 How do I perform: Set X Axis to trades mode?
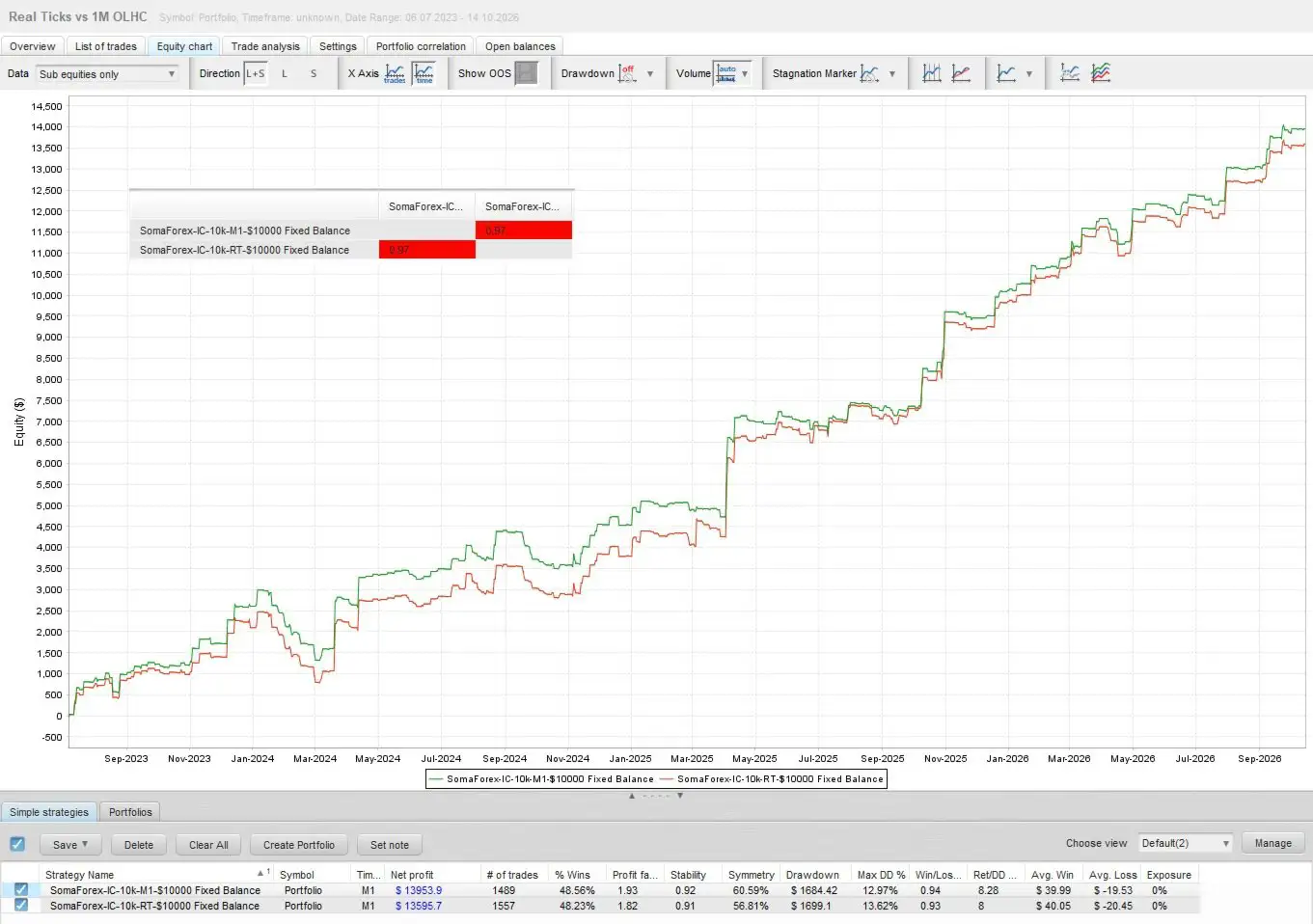tap(395, 73)
